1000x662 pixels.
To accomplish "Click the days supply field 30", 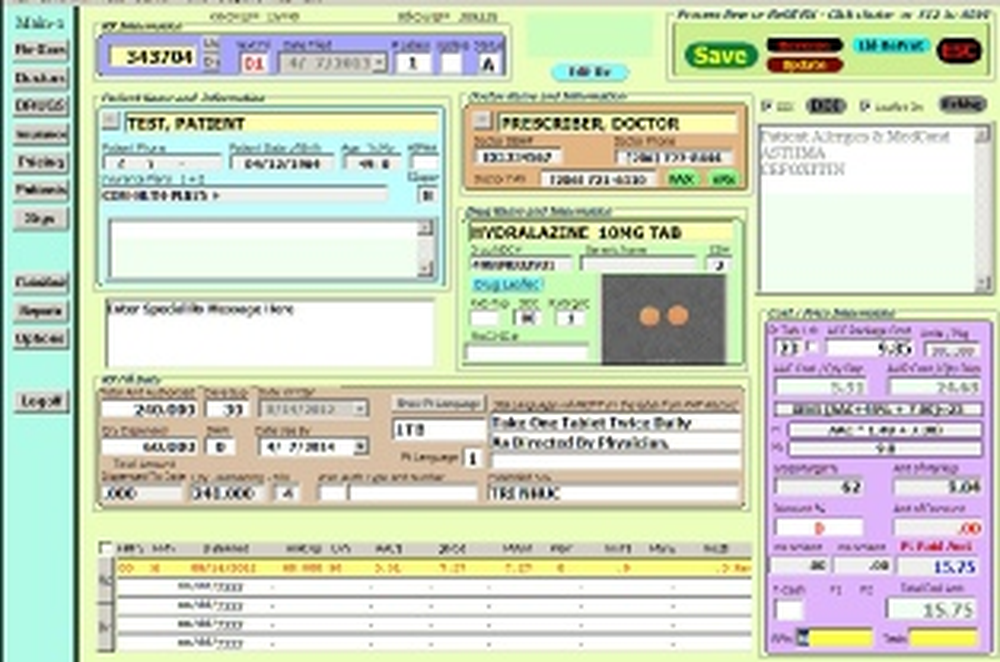I will pyautogui.click(x=226, y=409).
